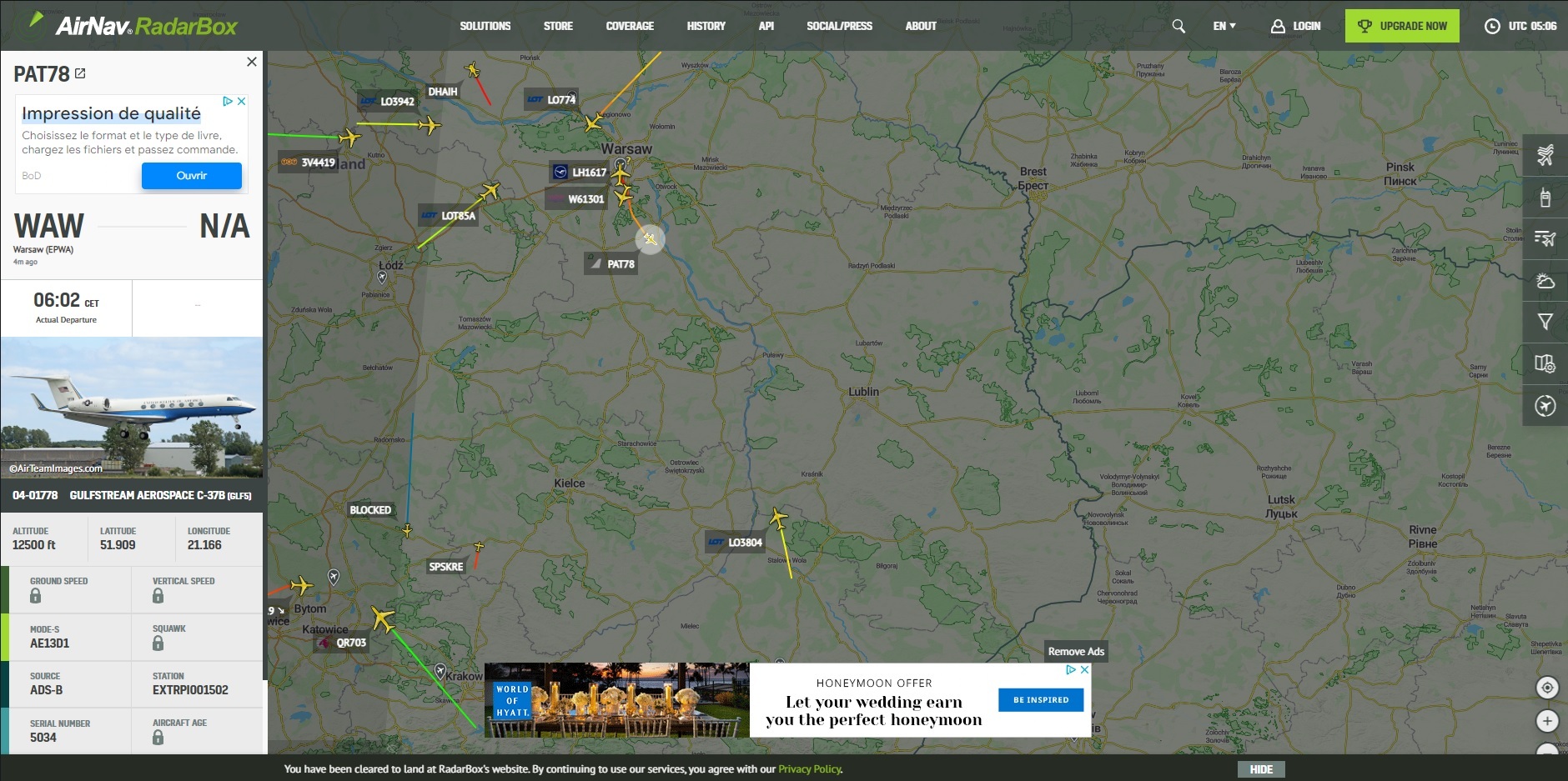This screenshot has height=781, width=1568.
Task: Open the API menu item
Action: click(766, 26)
